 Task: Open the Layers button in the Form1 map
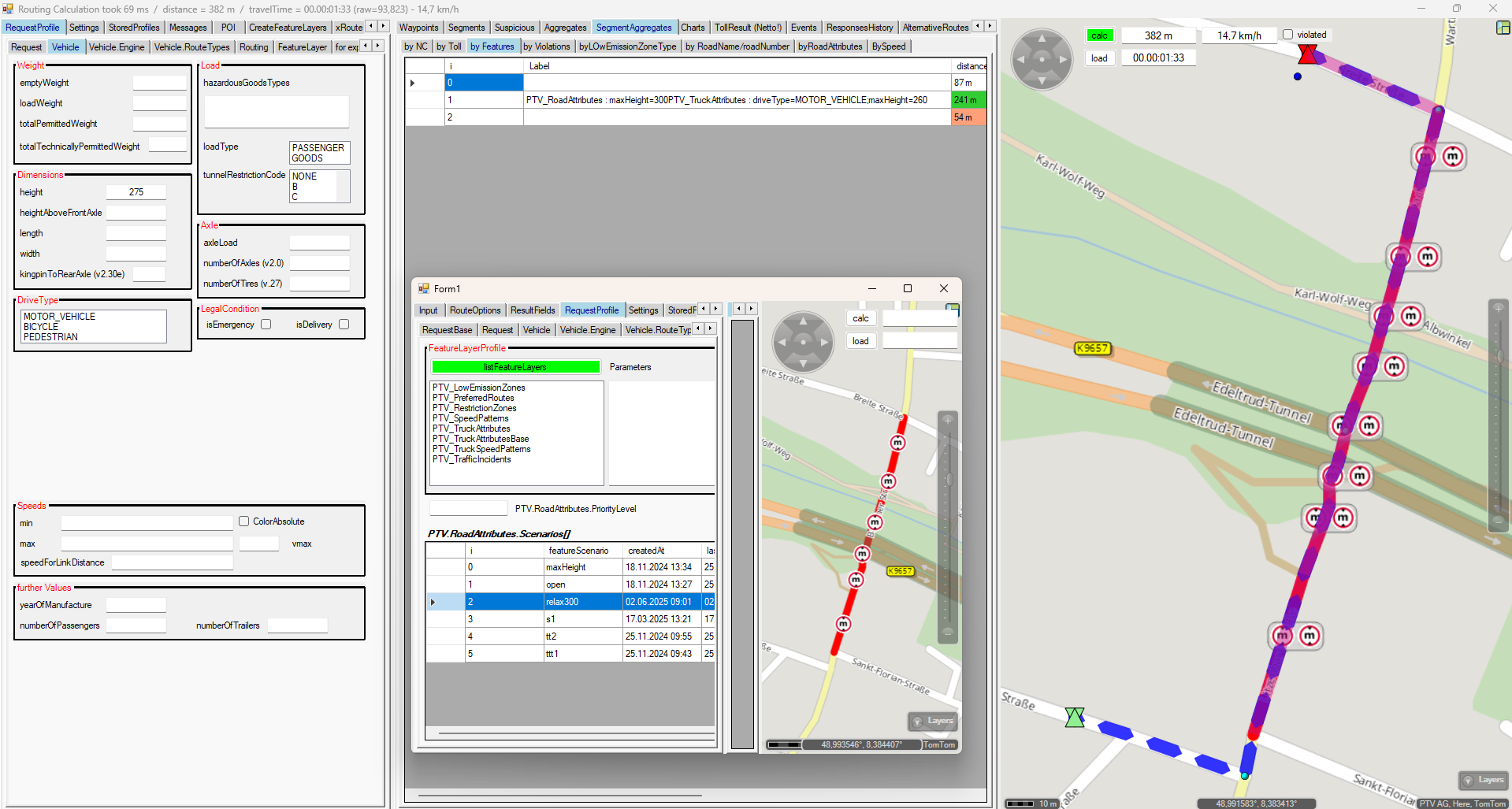933,721
